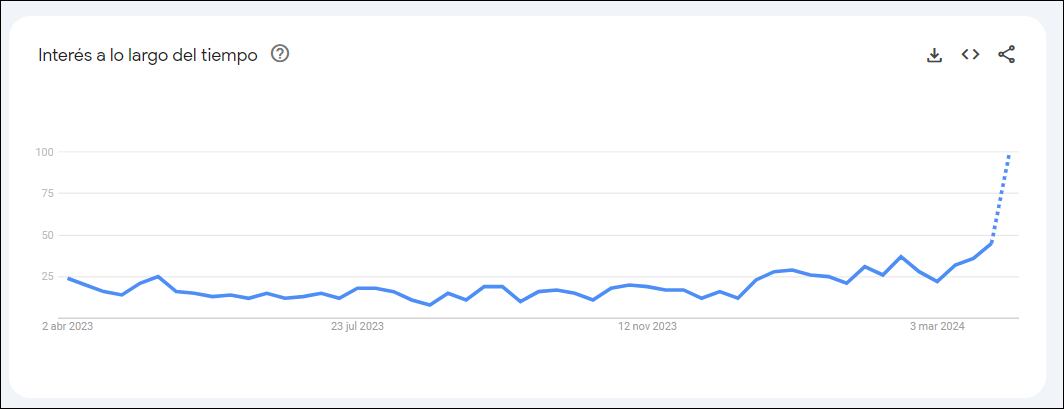1064x409 pixels.
Task: Click the '2 abr 2023' date label
Action: point(67,326)
